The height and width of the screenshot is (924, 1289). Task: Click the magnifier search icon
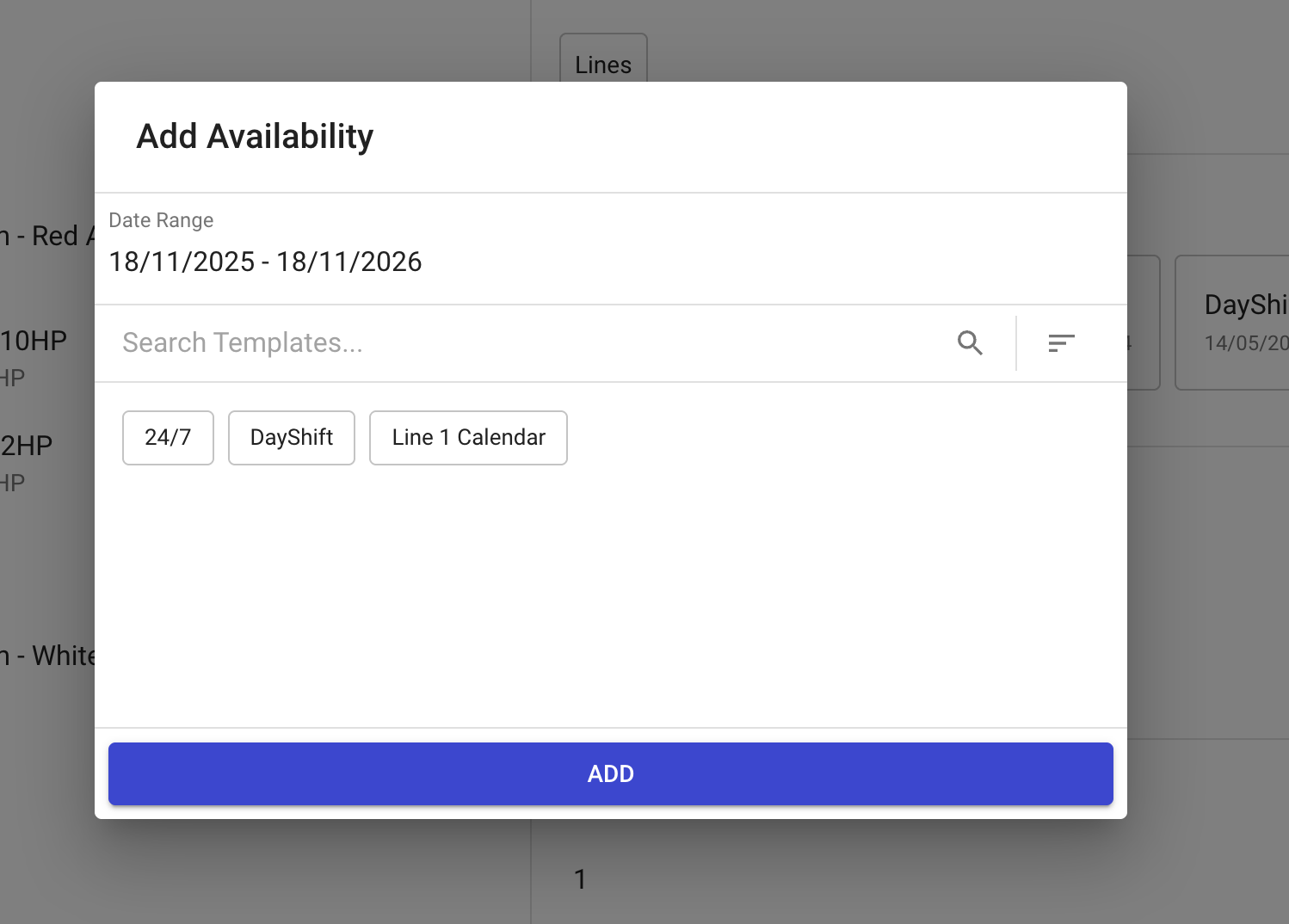tap(970, 343)
